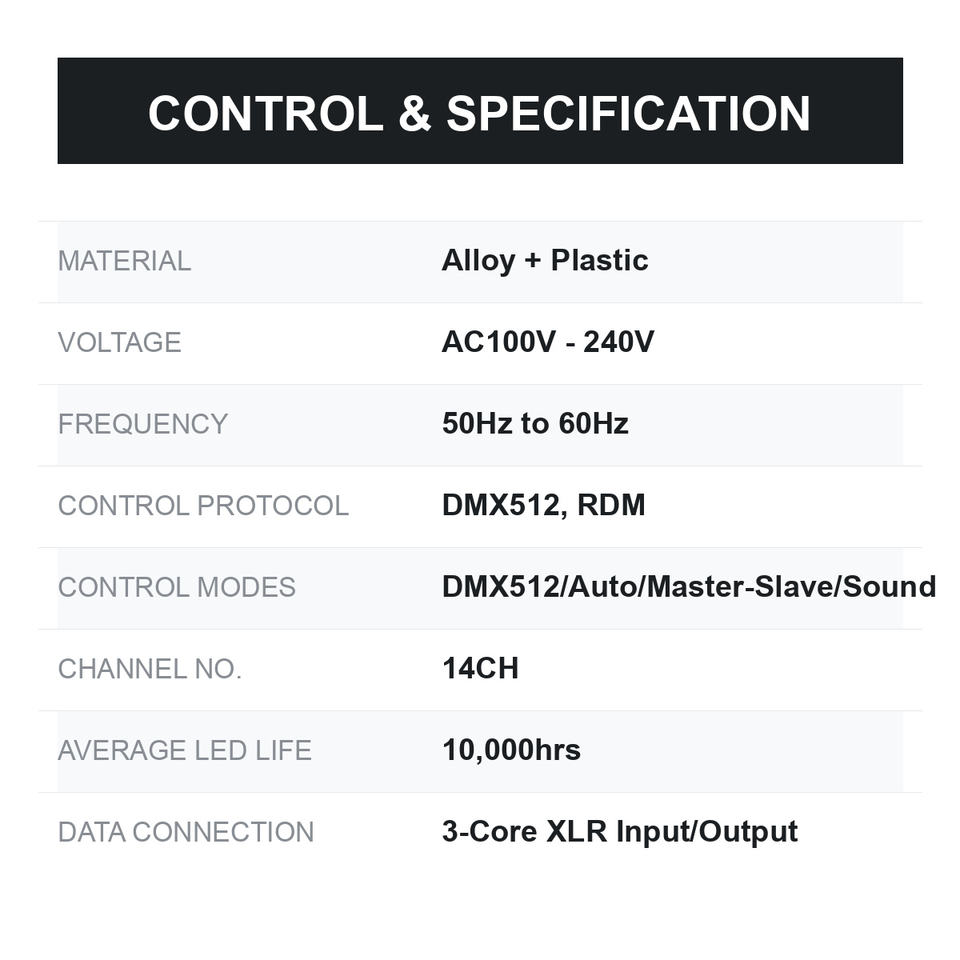Click the word SPECIFICATION in the header
Viewport: 960px width, 960px height.
coord(628,113)
